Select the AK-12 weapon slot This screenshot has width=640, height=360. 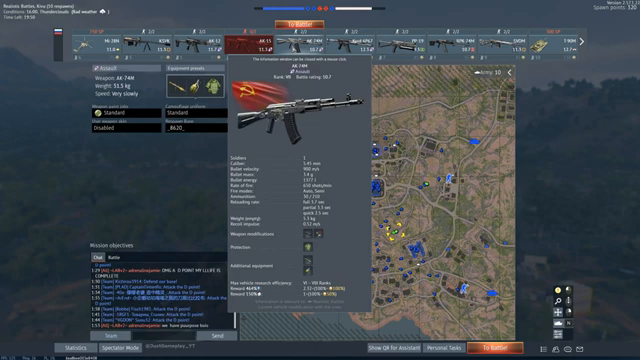(x=198, y=44)
